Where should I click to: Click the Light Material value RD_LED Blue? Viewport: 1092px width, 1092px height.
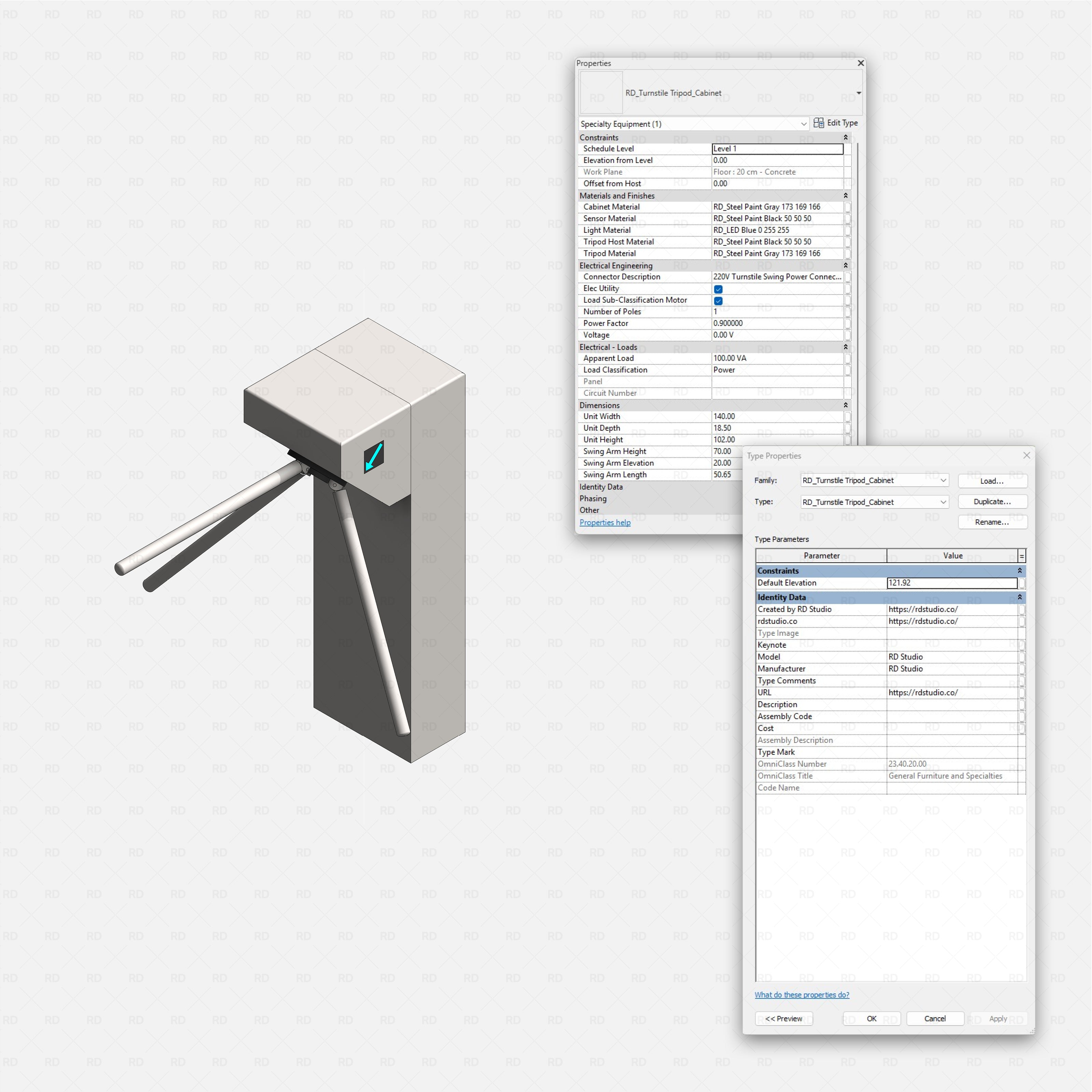pos(778,230)
